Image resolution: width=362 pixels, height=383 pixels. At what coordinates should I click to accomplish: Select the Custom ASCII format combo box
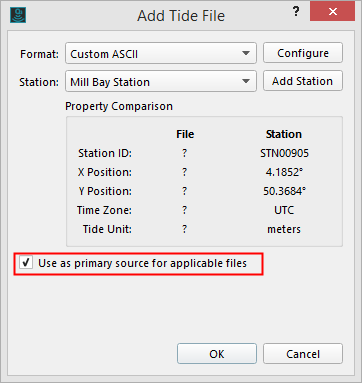pyautogui.click(x=161, y=53)
